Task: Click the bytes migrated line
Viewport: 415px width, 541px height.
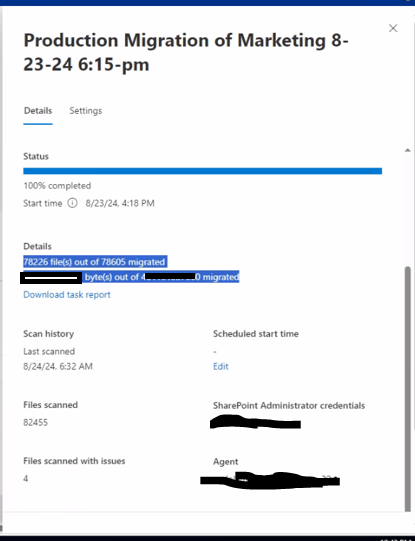Action: tap(130, 277)
